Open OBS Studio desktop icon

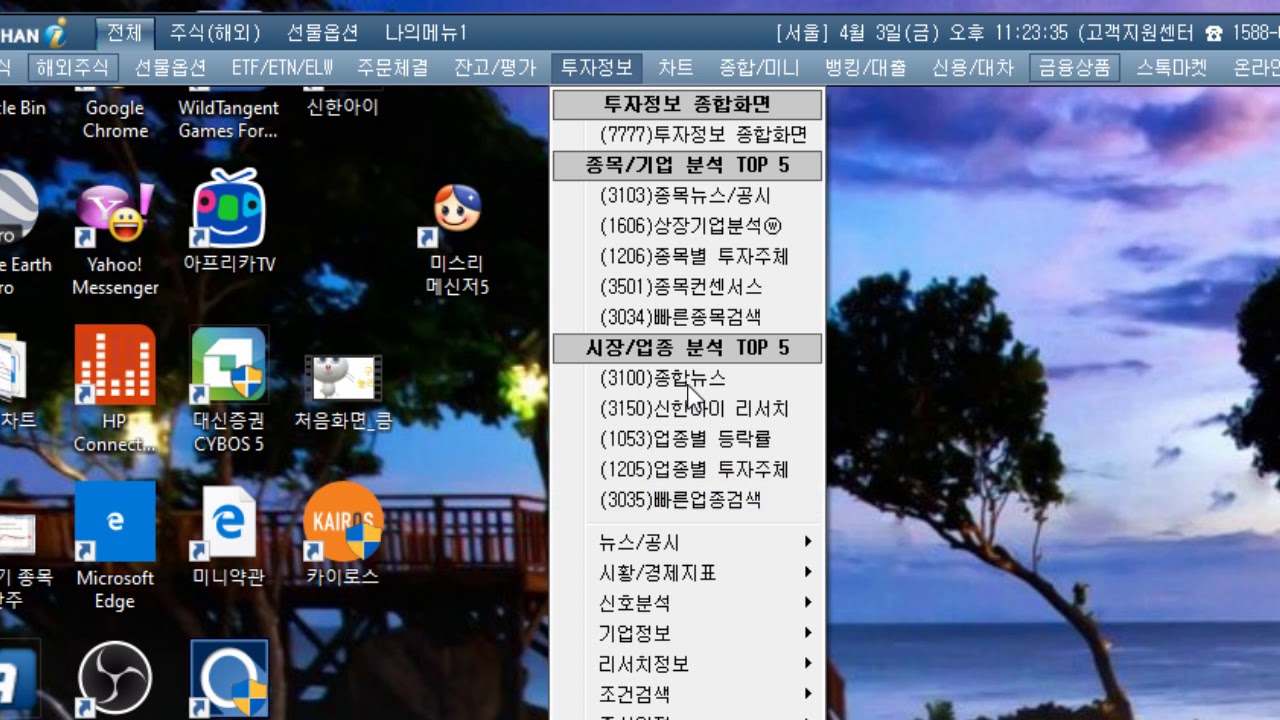pyautogui.click(x=115, y=679)
